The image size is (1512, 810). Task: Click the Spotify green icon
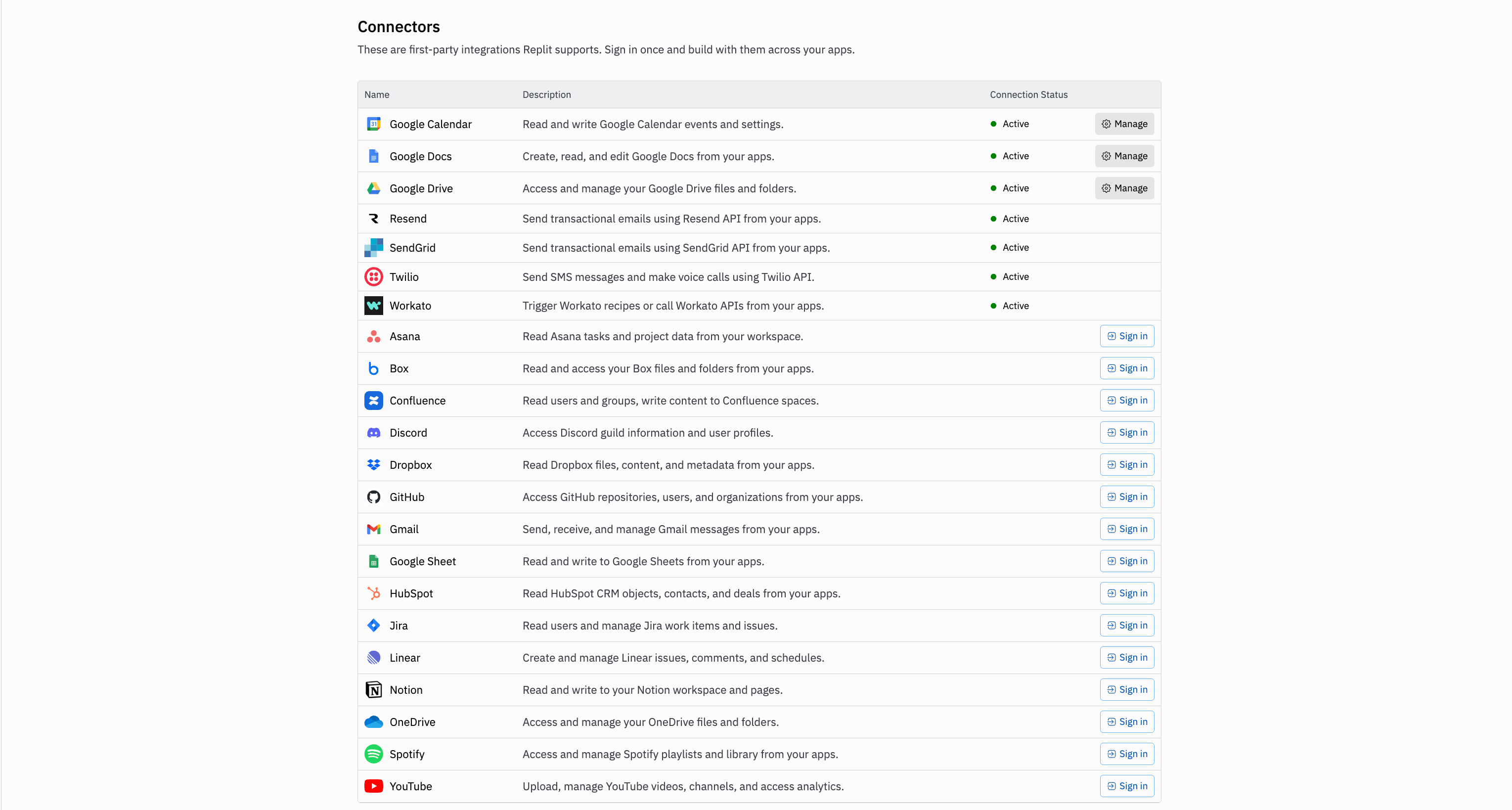(x=373, y=754)
